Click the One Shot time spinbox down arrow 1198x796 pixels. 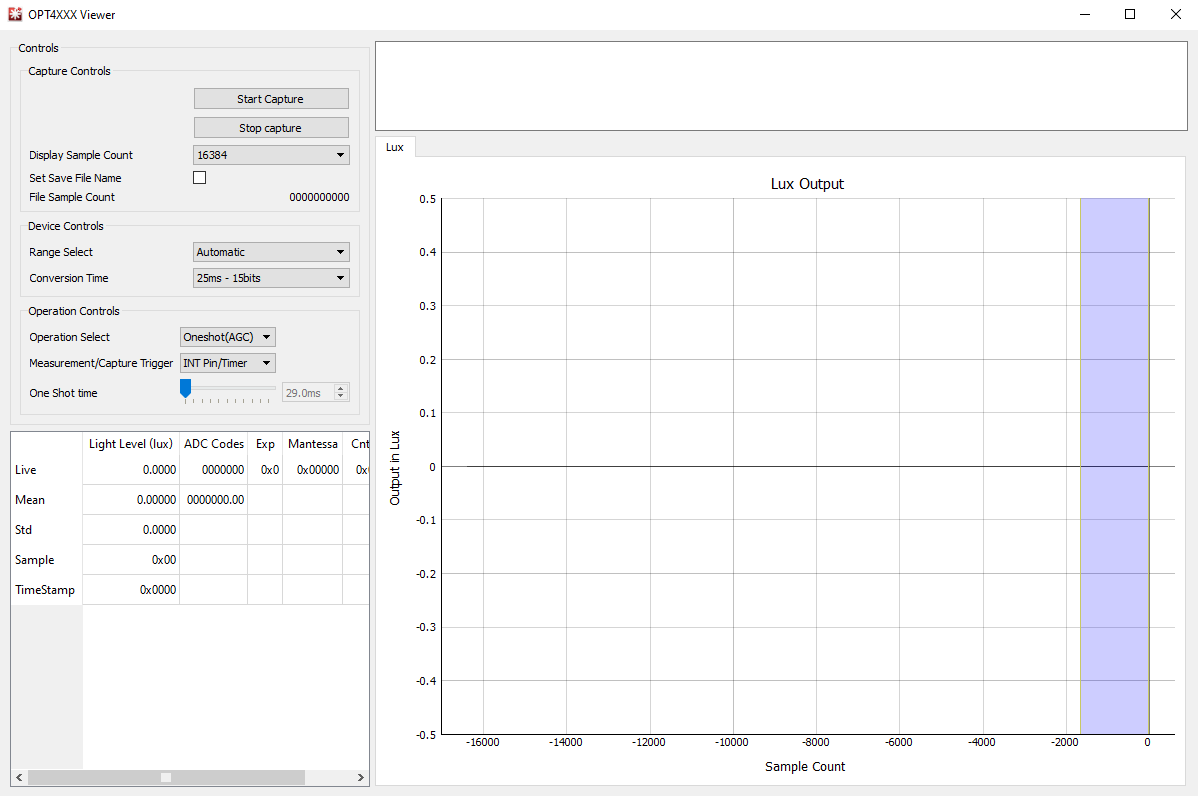pyautogui.click(x=341, y=397)
